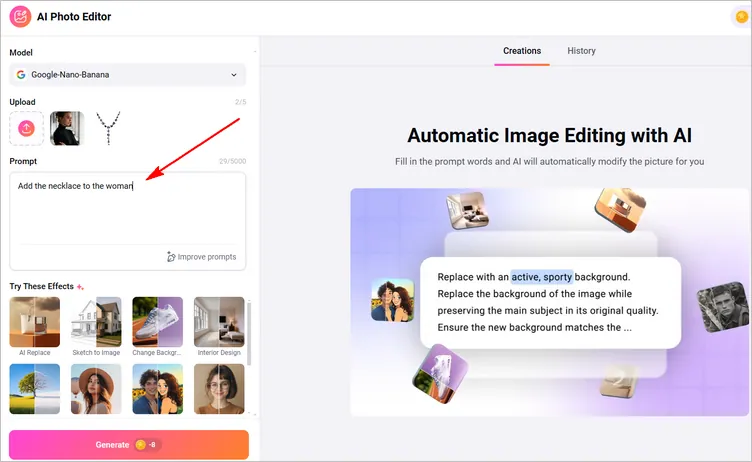
Task: Choose the Change Background sneaker effect
Action: coord(157,322)
